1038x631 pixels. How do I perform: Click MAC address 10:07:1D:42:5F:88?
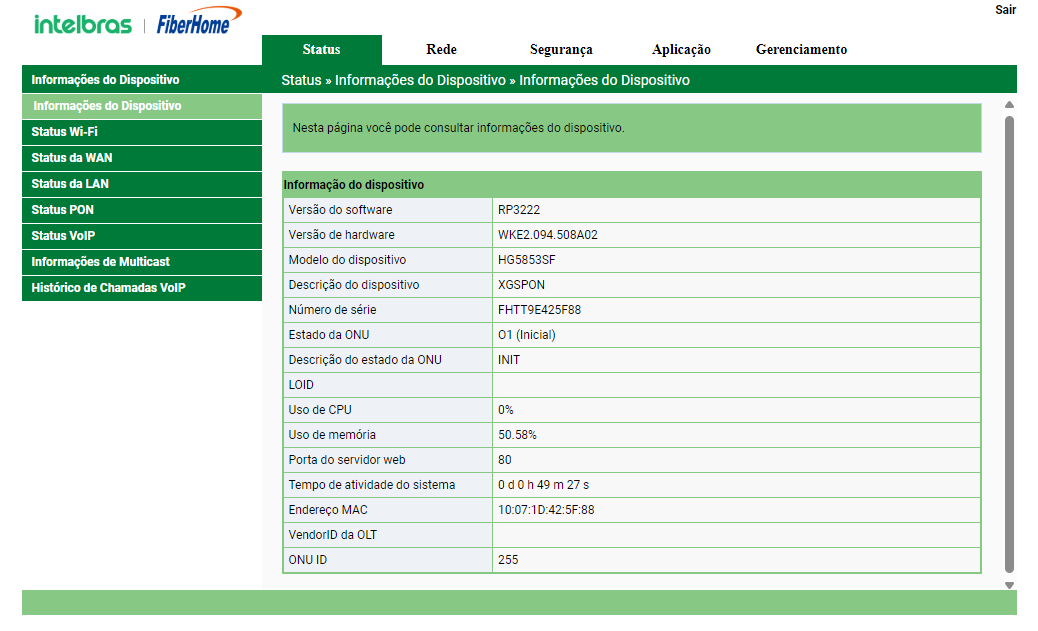tap(546, 510)
